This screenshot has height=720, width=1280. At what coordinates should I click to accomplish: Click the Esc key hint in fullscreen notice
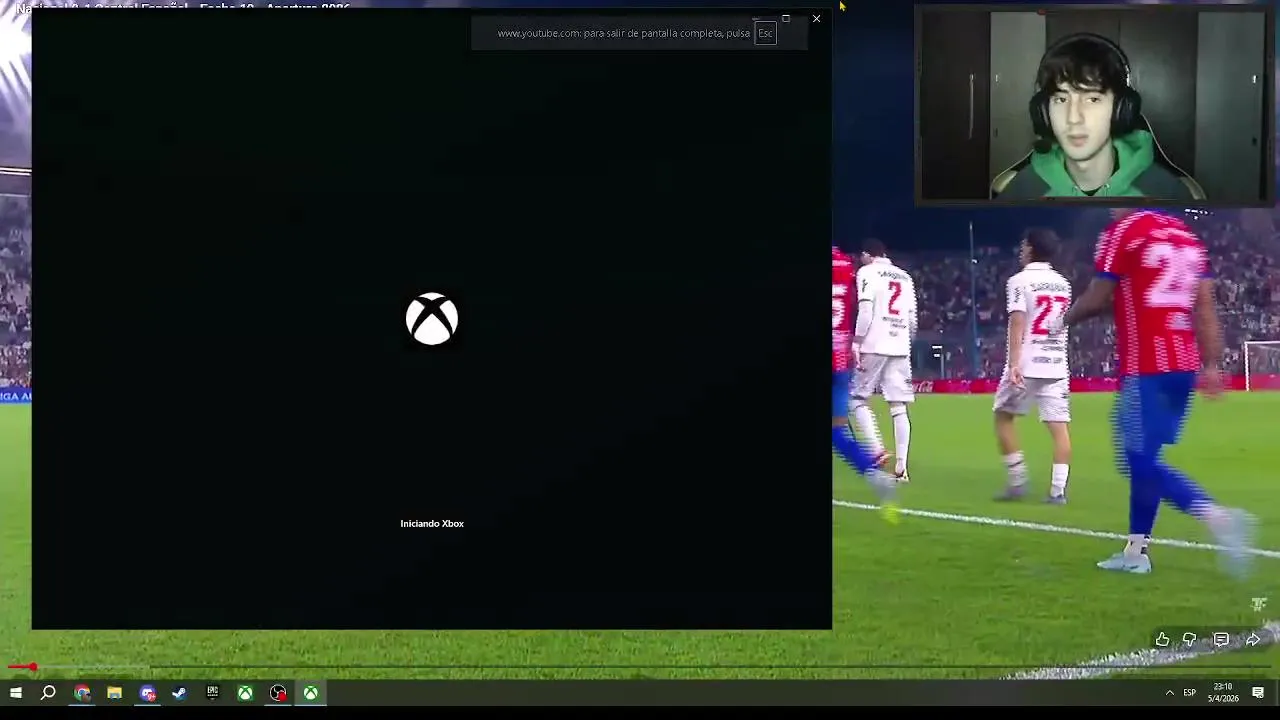click(765, 33)
